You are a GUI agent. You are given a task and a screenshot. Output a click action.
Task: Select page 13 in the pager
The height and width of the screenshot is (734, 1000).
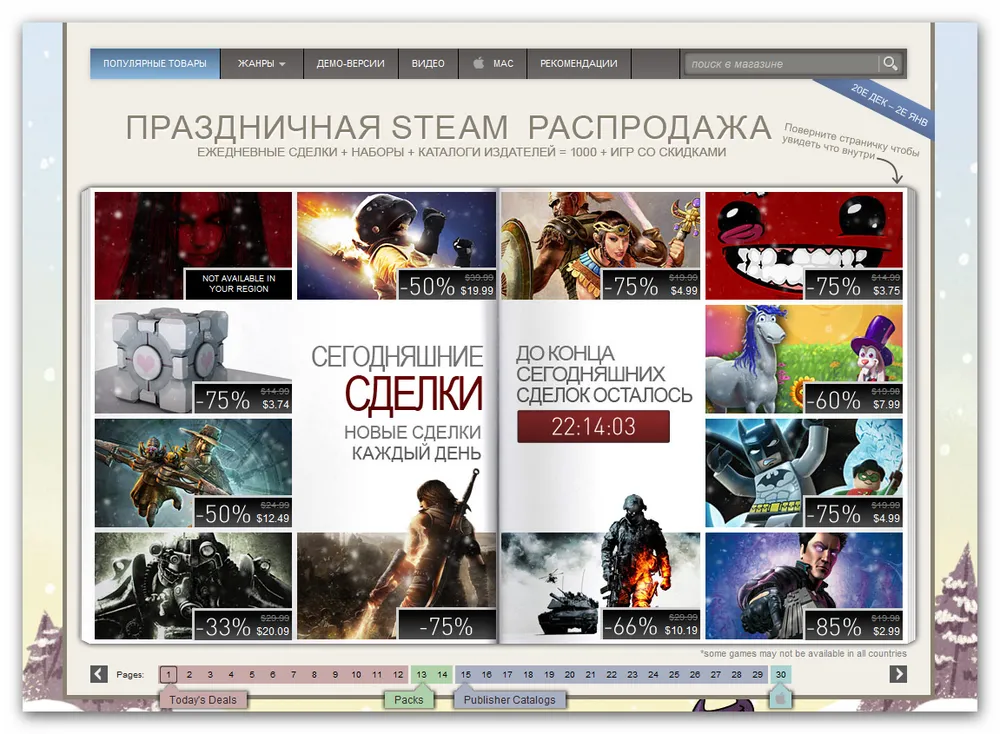422,675
